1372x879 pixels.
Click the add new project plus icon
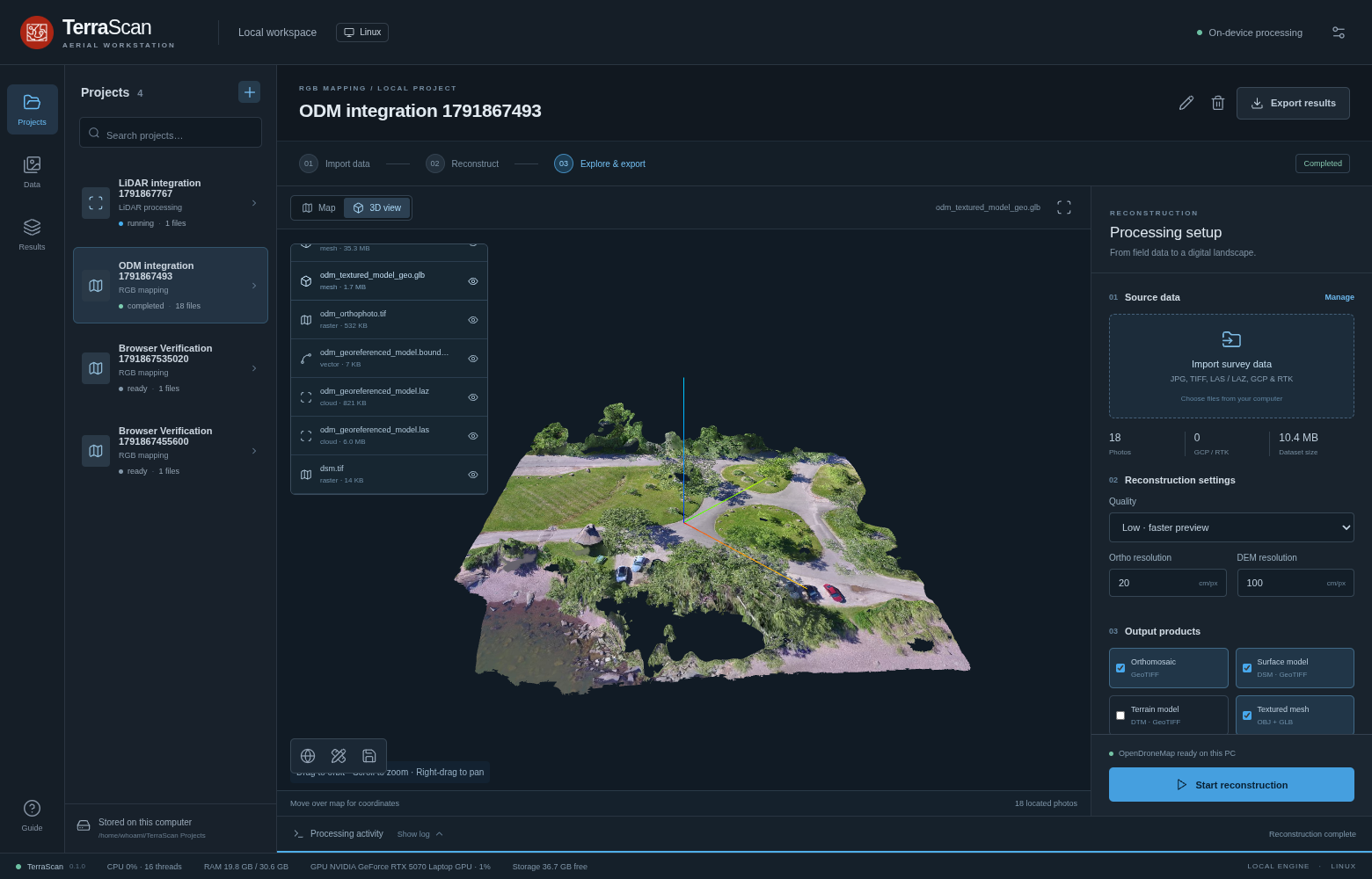pos(249,92)
